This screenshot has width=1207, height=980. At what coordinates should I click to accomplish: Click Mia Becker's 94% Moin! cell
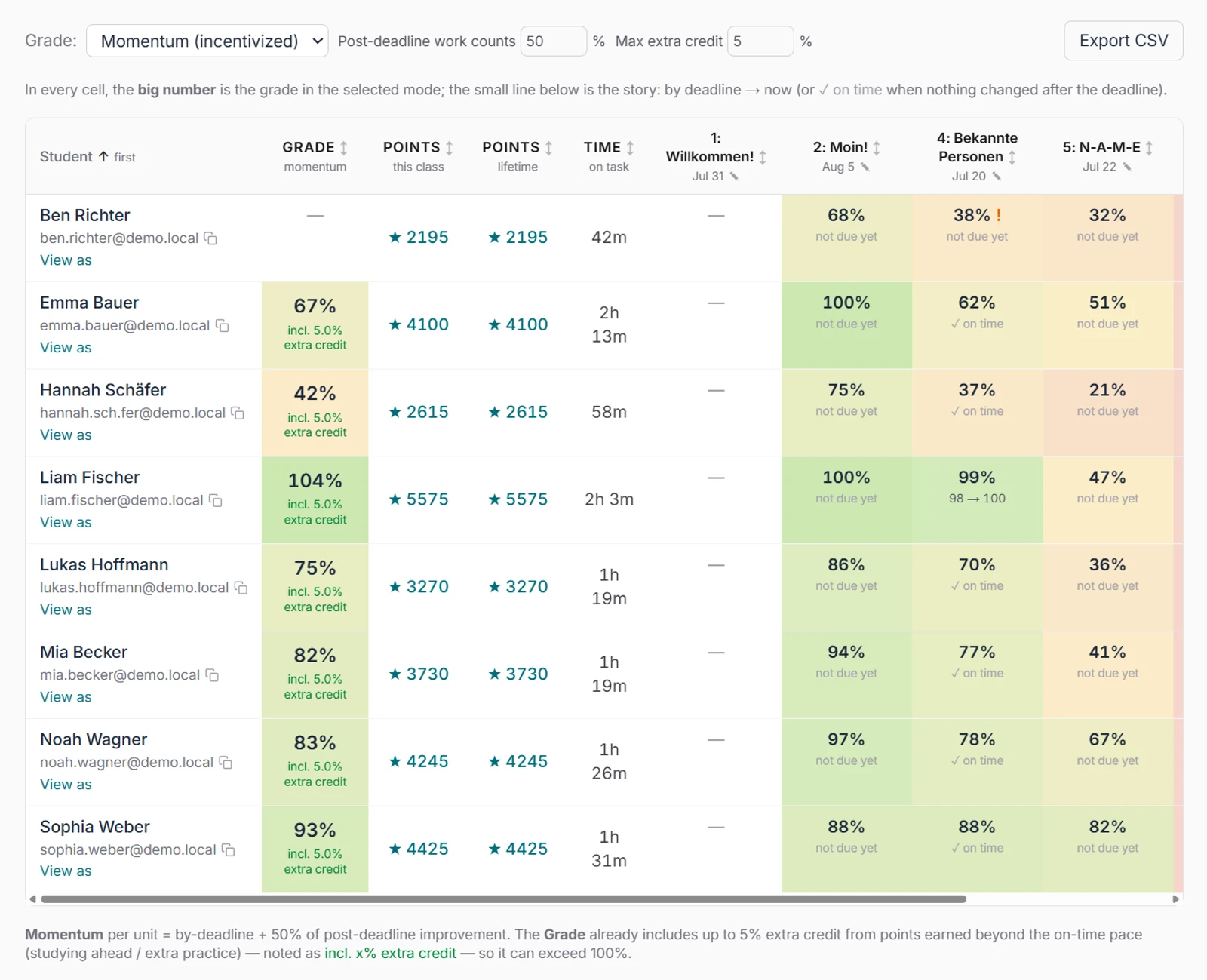point(846,674)
